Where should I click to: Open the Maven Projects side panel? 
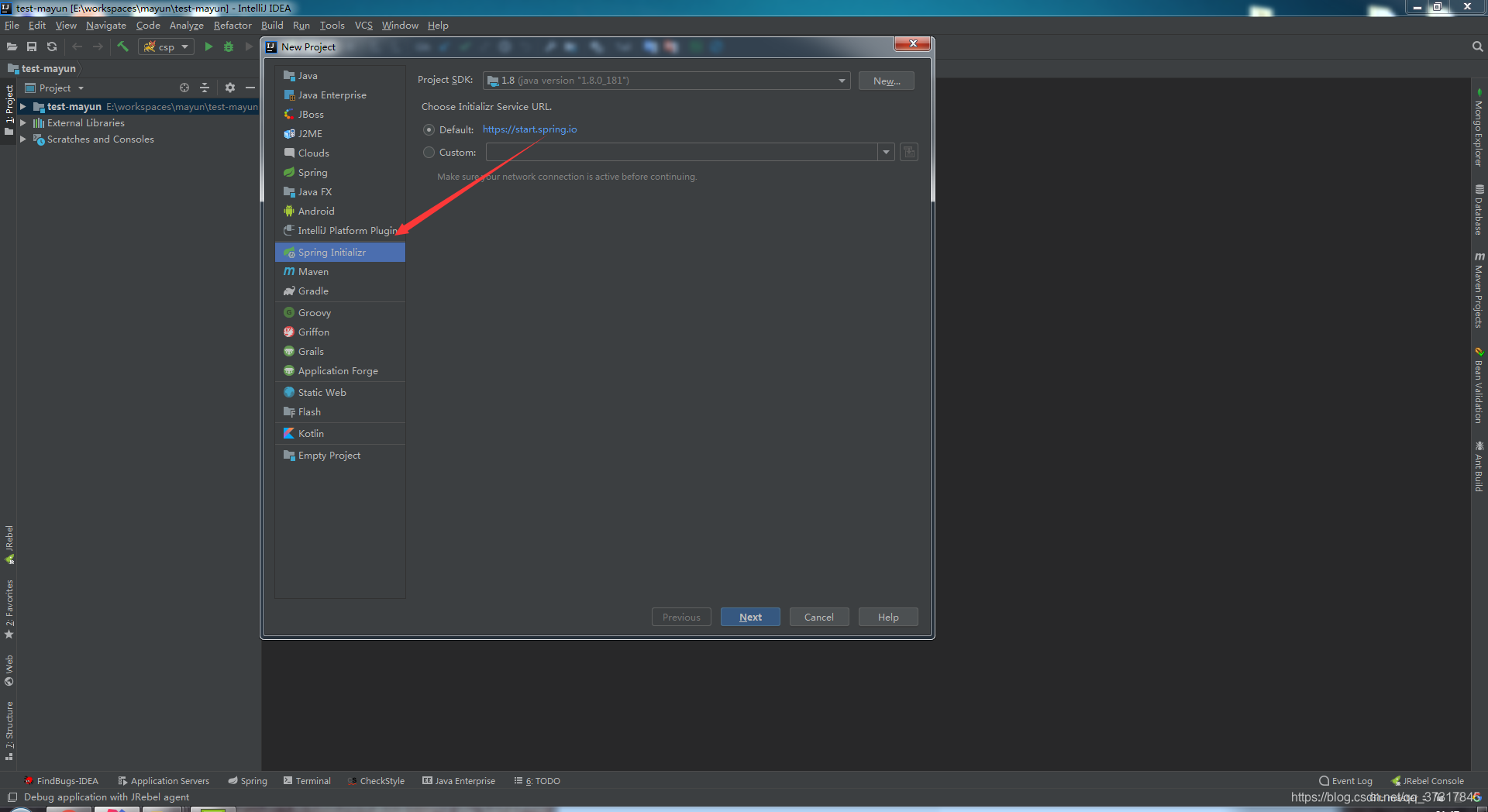pos(1479,289)
